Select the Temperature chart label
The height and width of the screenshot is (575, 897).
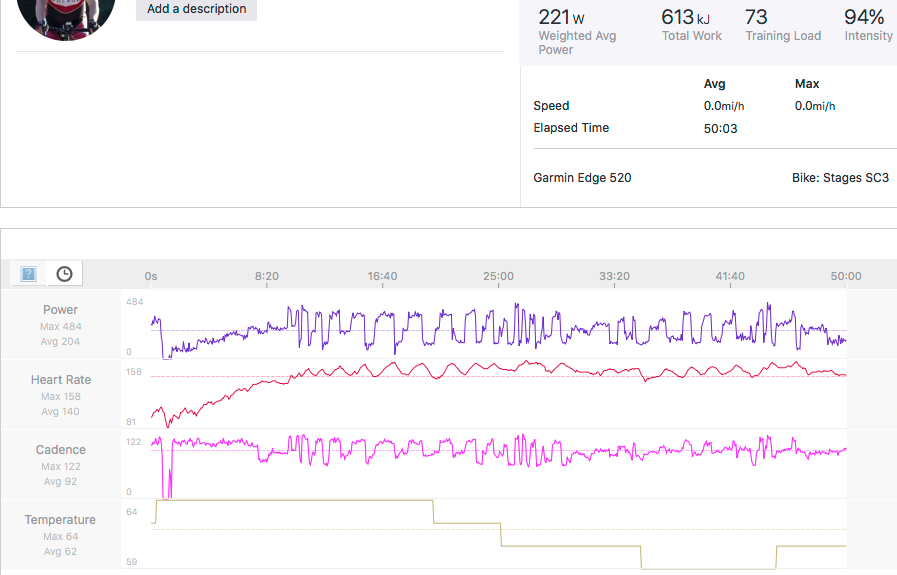(60, 520)
